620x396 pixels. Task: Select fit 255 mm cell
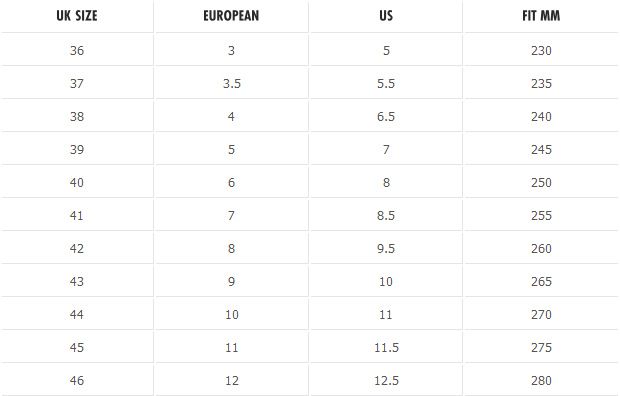click(x=541, y=215)
